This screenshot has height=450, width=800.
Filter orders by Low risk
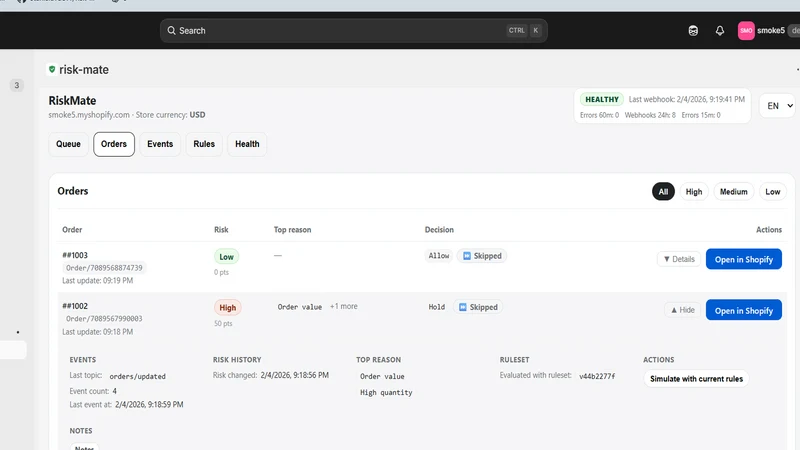[x=772, y=191]
